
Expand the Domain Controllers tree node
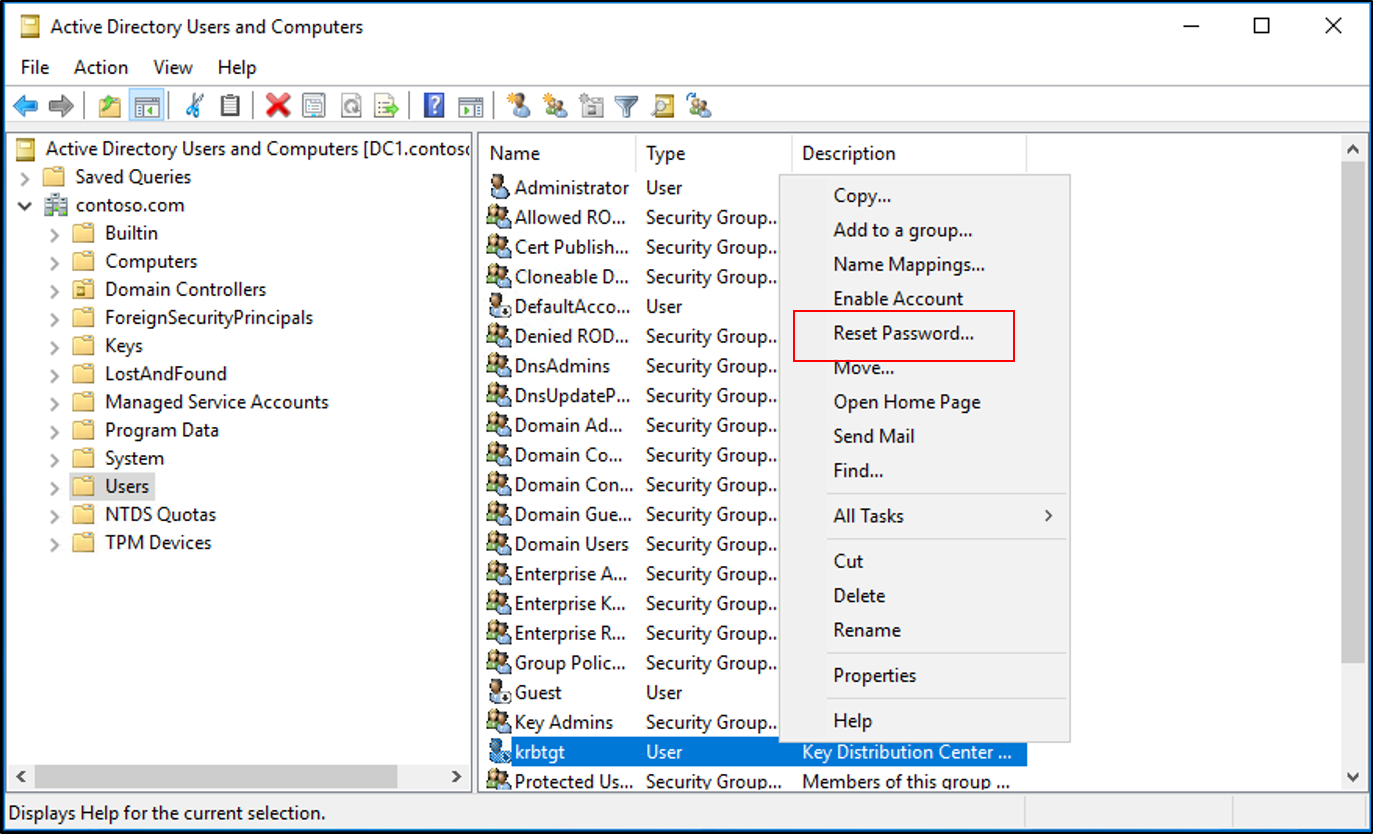pos(55,290)
